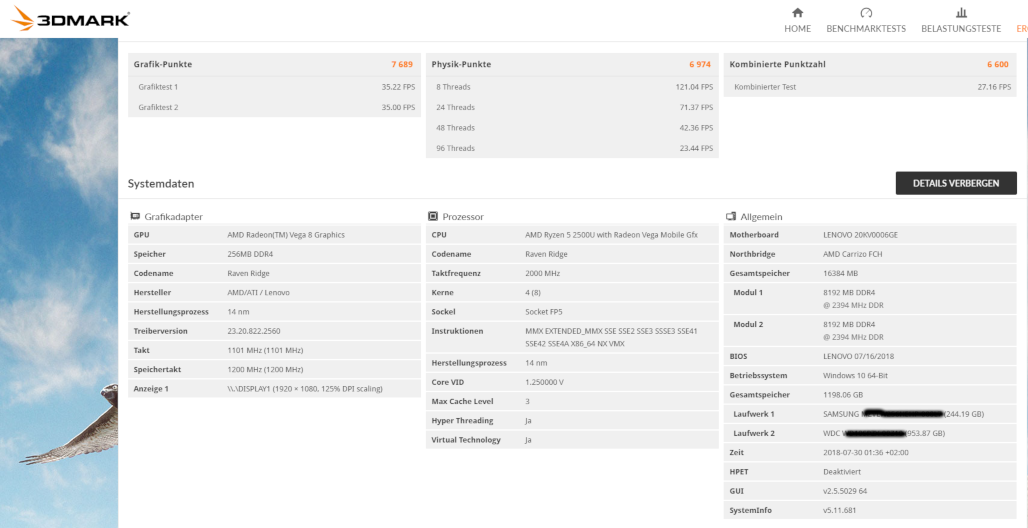This screenshot has height=528, width=1028.
Task: Open the Benchmarktests gauge icon
Action: [x=866, y=12]
